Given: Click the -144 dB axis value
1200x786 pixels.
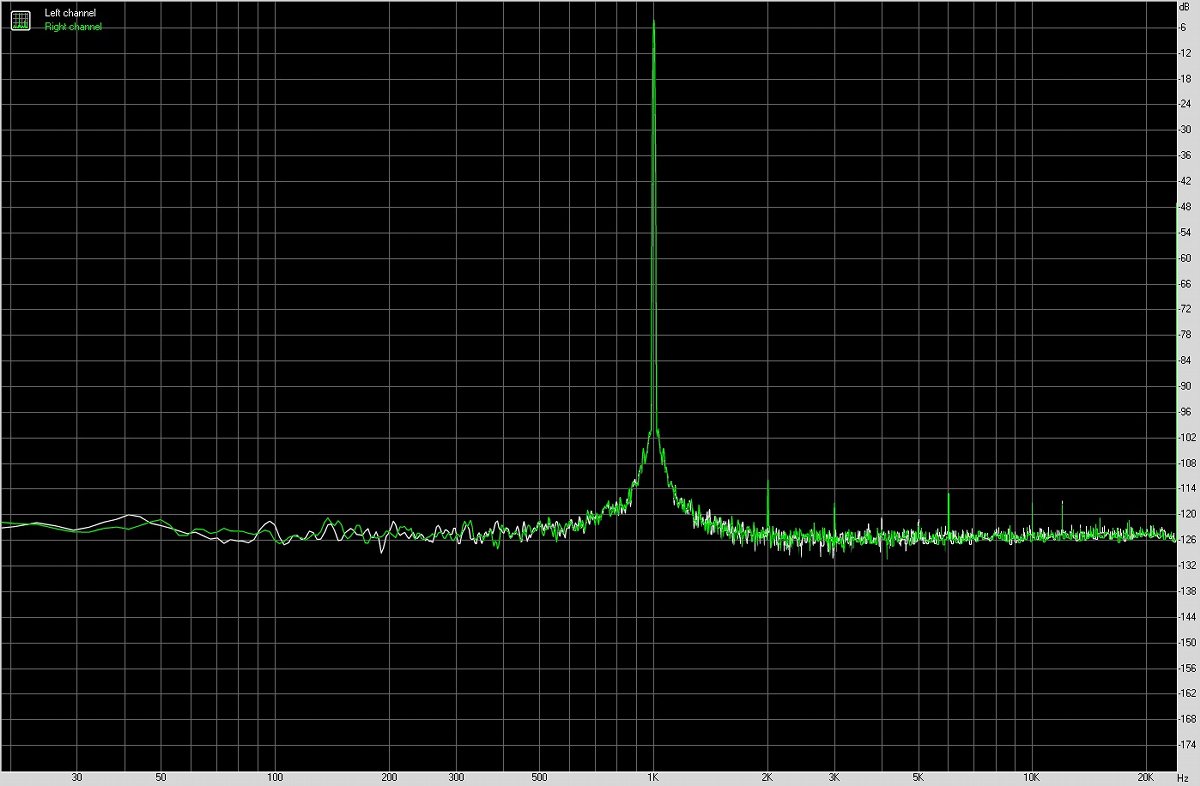Looking at the screenshot, I should coord(1187,617).
